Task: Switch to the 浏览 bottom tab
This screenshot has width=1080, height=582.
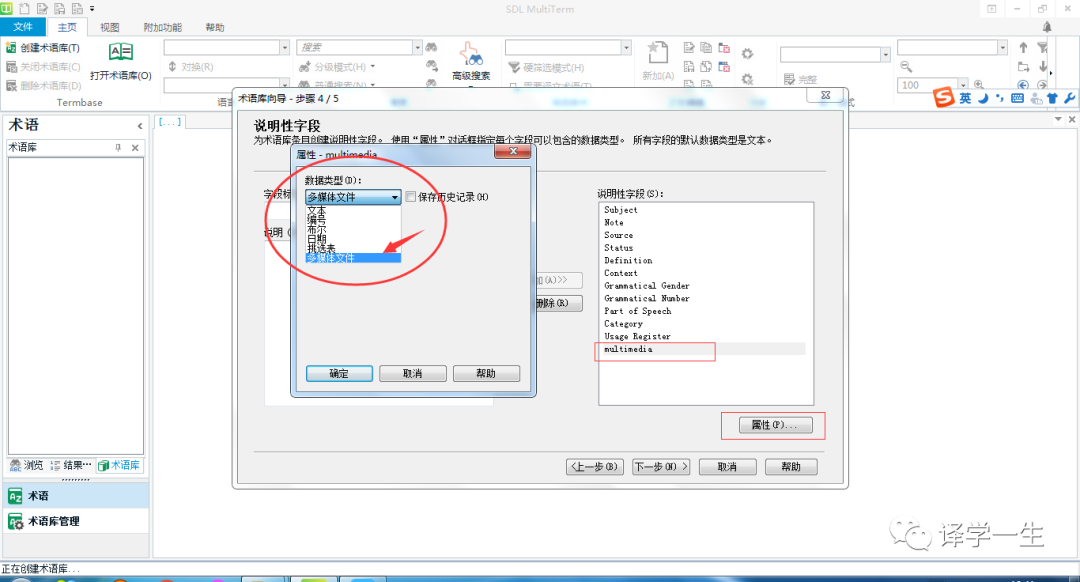Action: pyautogui.click(x=26, y=466)
